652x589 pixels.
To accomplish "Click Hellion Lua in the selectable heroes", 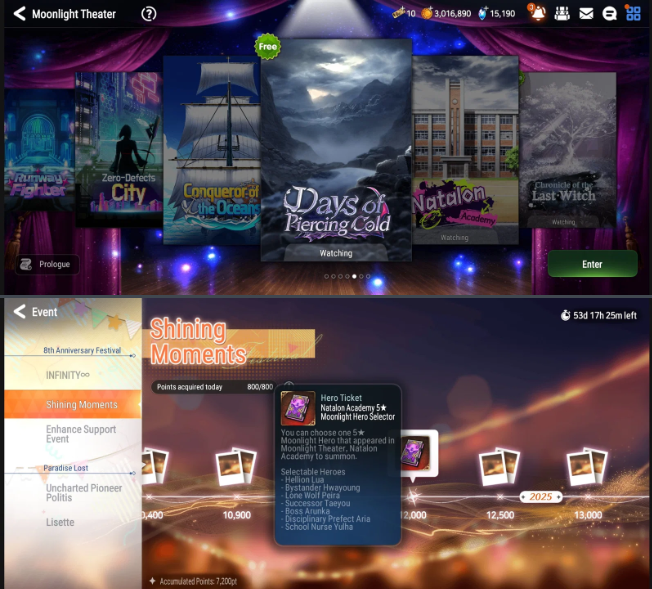I will tap(304, 480).
